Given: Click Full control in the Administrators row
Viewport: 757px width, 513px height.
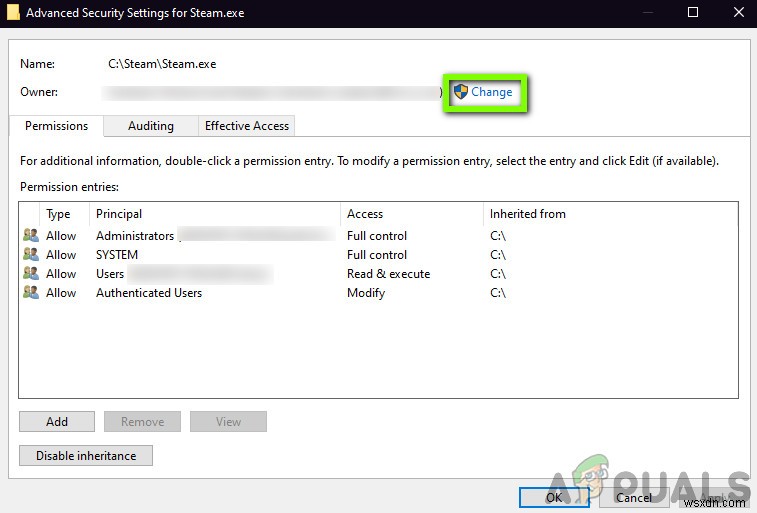Looking at the screenshot, I should tap(377, 236).
